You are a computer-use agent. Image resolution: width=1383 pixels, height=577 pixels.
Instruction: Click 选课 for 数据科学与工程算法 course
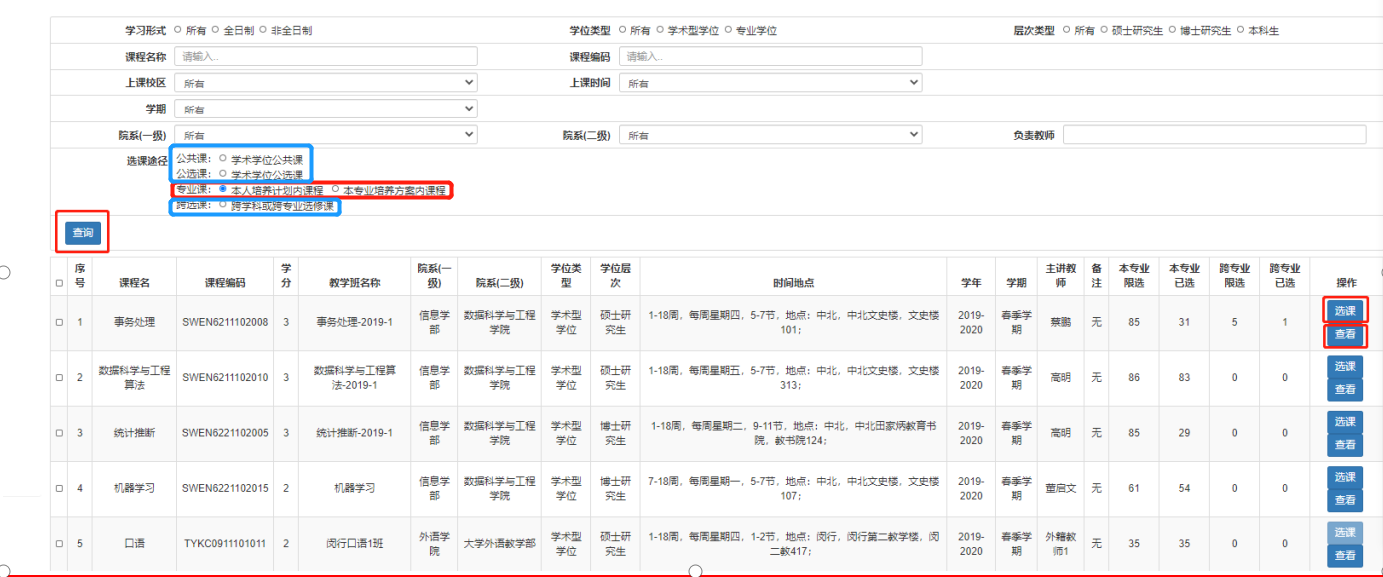click(1345, 366)
